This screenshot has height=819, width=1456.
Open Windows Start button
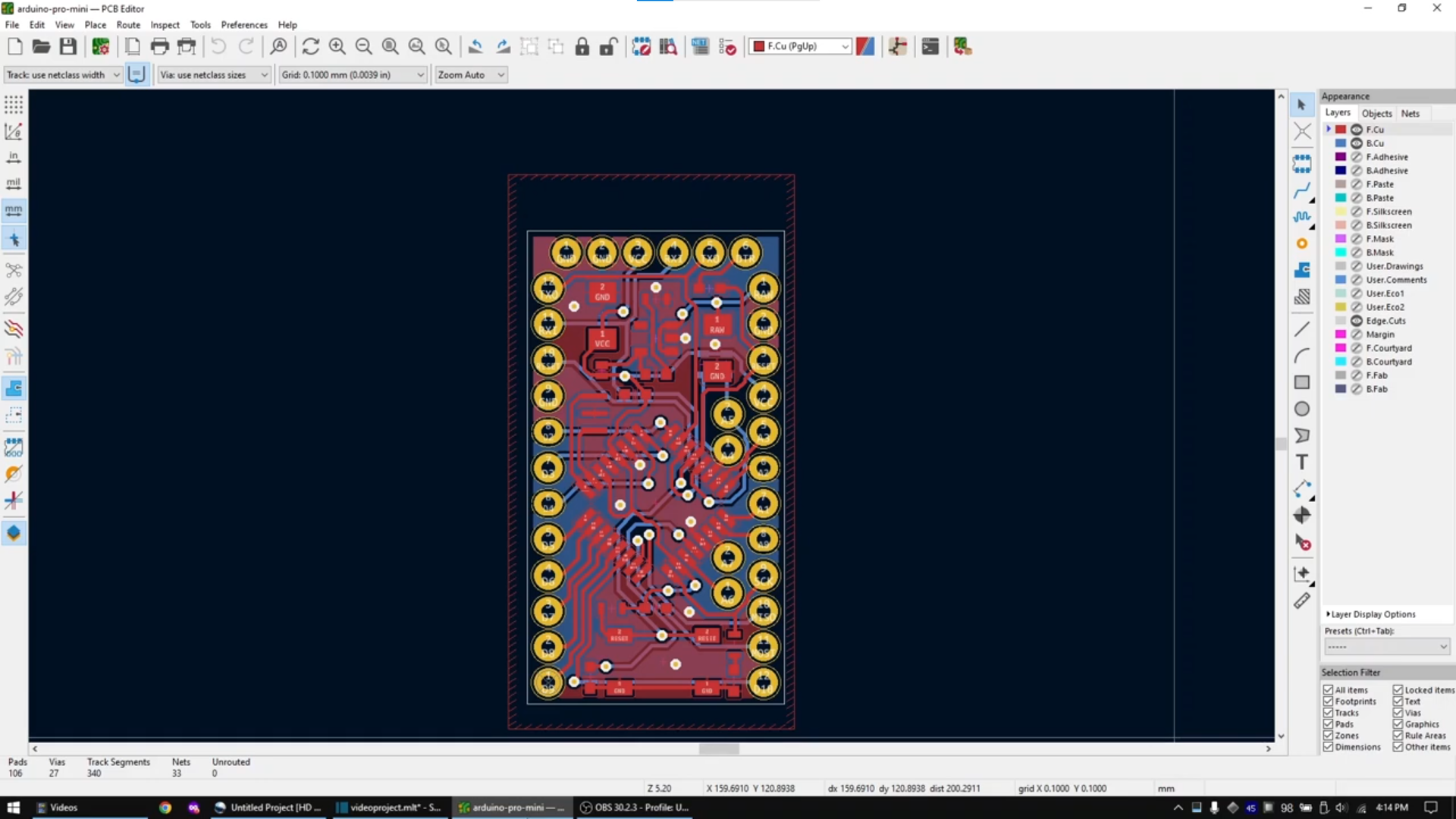pos(13,808)
